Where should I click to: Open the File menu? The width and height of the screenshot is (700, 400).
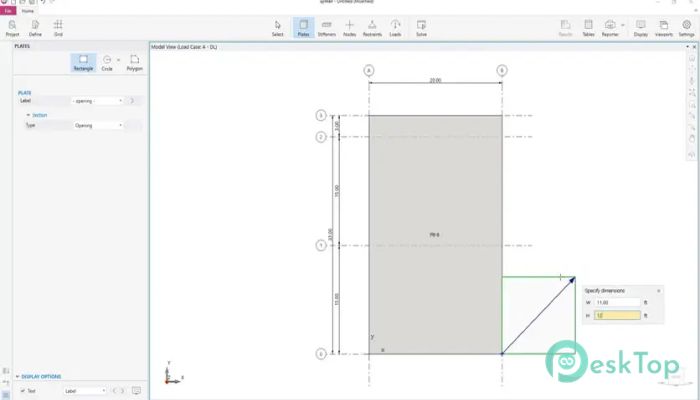pyautogui.click(x=8, y=11)
